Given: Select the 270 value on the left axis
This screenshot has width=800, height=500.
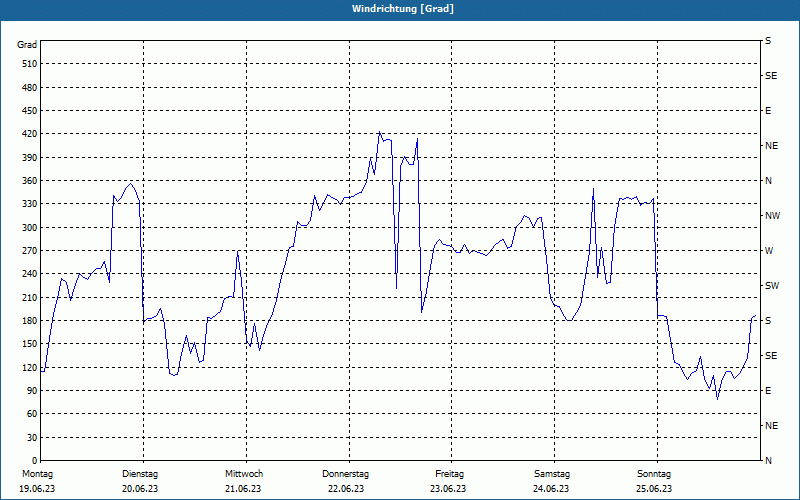Looking at the screenshot, I should 29,251.
